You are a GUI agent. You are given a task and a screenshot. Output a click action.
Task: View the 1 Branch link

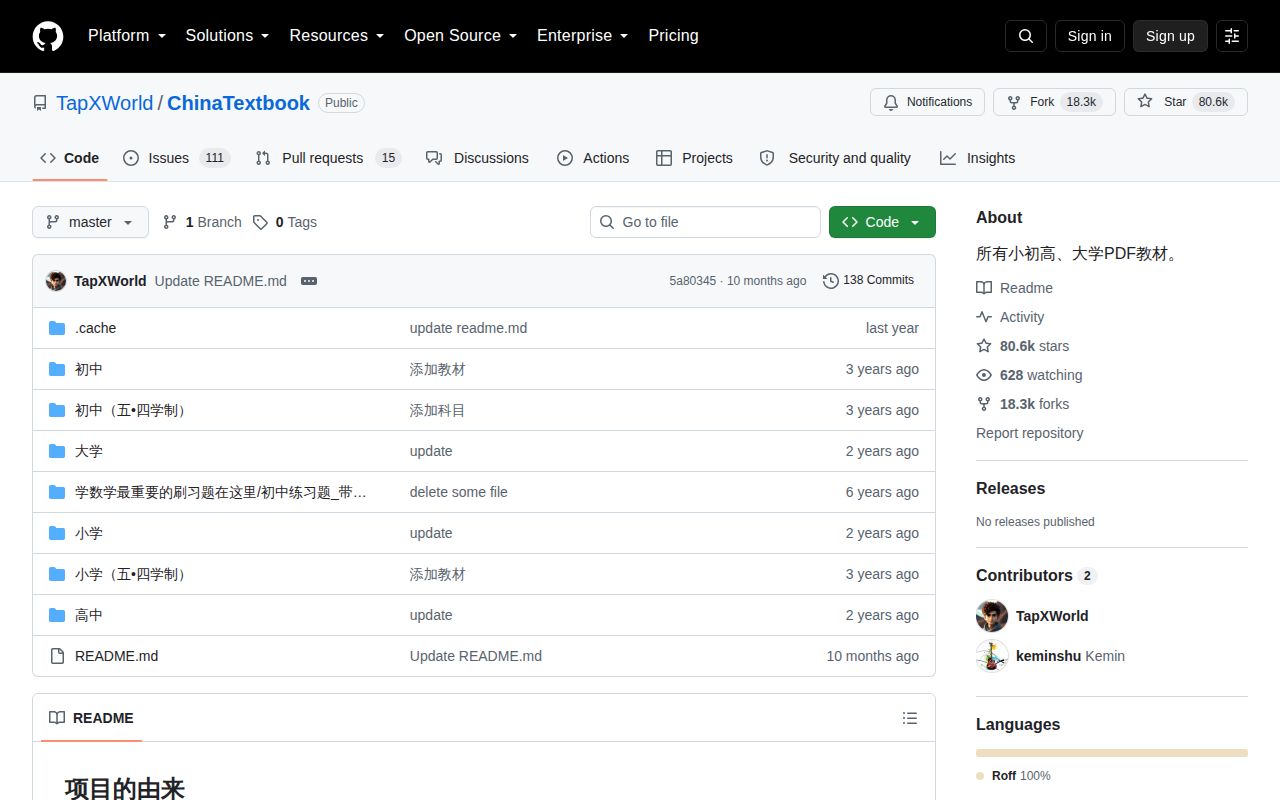pos(202,222)
